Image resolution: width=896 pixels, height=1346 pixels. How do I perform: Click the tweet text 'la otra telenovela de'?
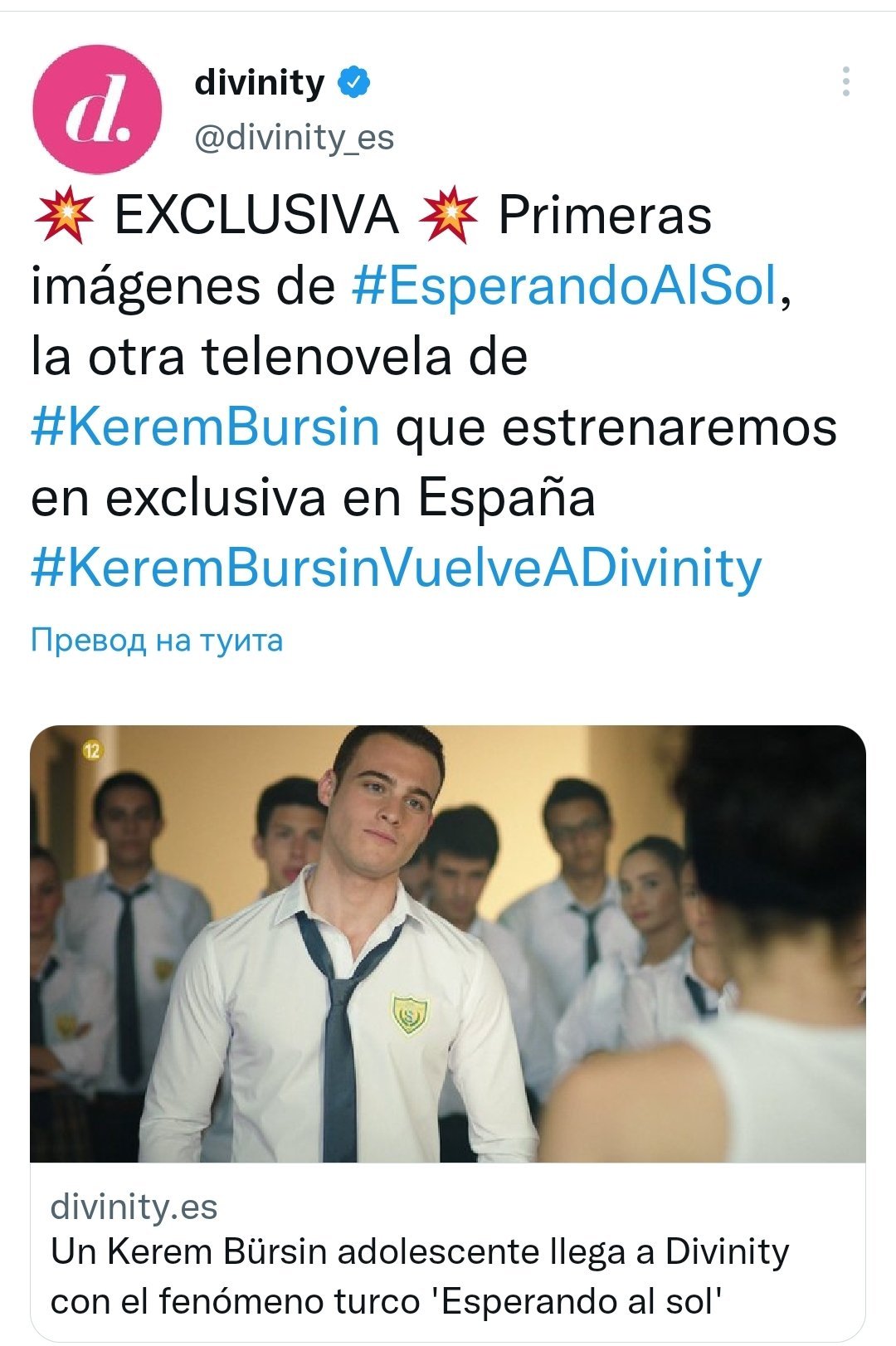pyautogui.click(x=279, y=357)
